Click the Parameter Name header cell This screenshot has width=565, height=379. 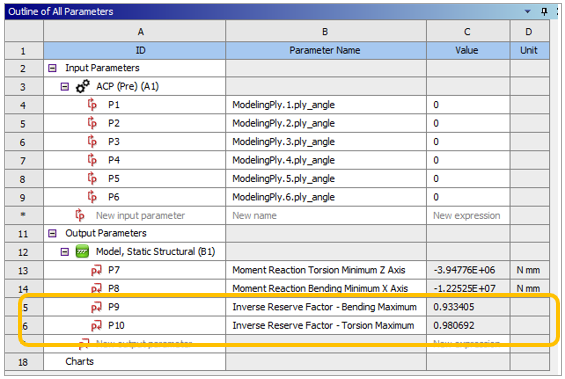click(326, 50)
